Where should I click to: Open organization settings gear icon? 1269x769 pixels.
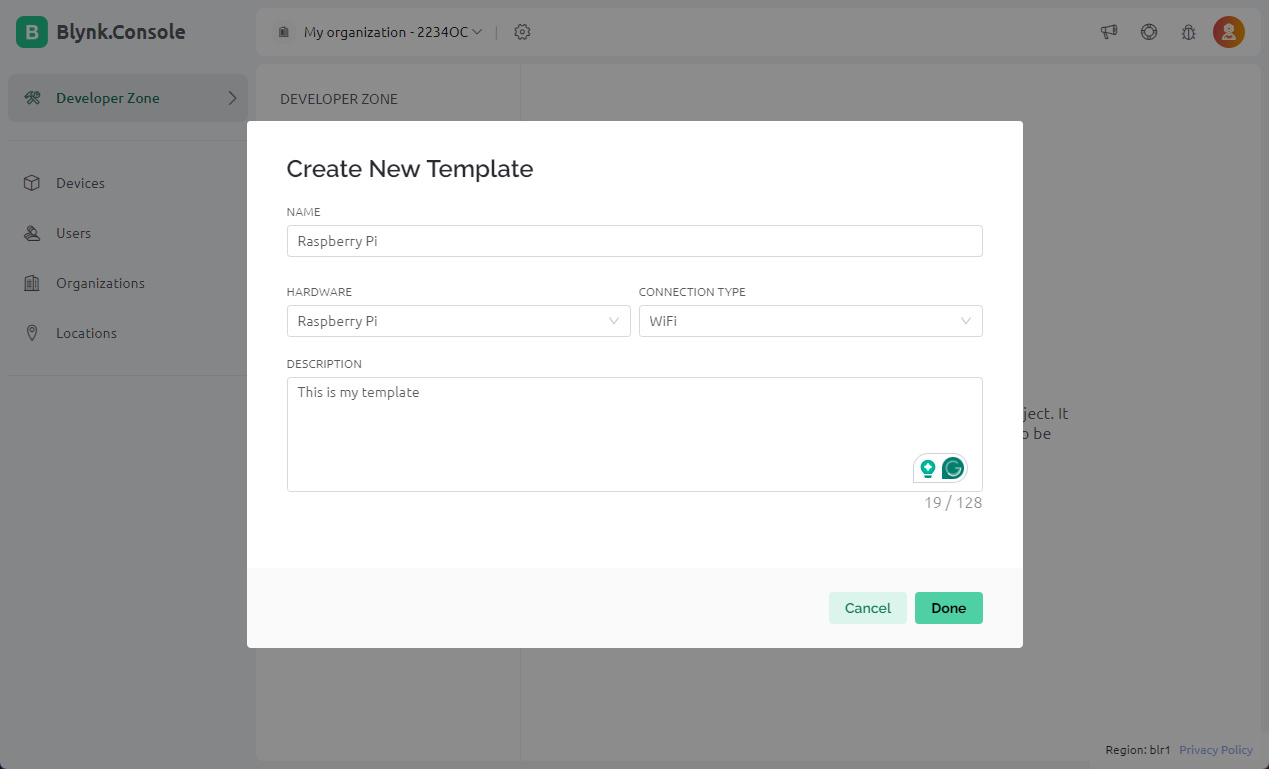coord(522,32)
